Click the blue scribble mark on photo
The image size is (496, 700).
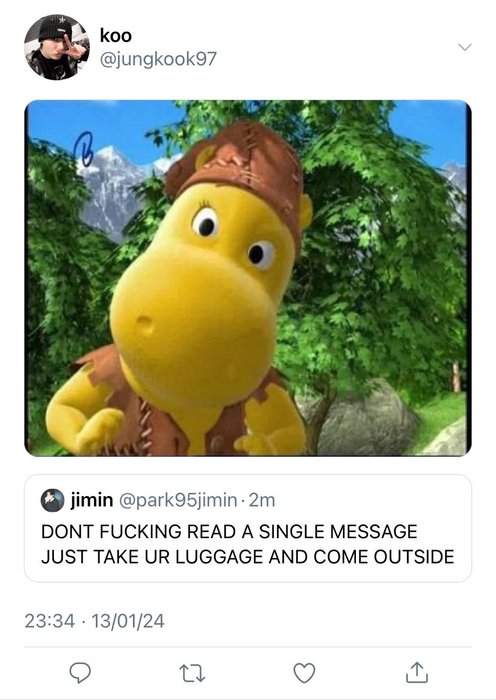(83, 149)
